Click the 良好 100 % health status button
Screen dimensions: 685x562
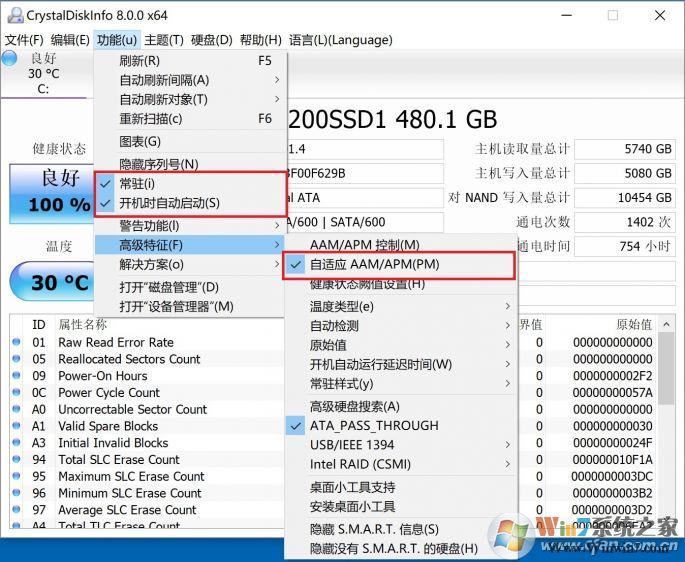click(52, 194)
